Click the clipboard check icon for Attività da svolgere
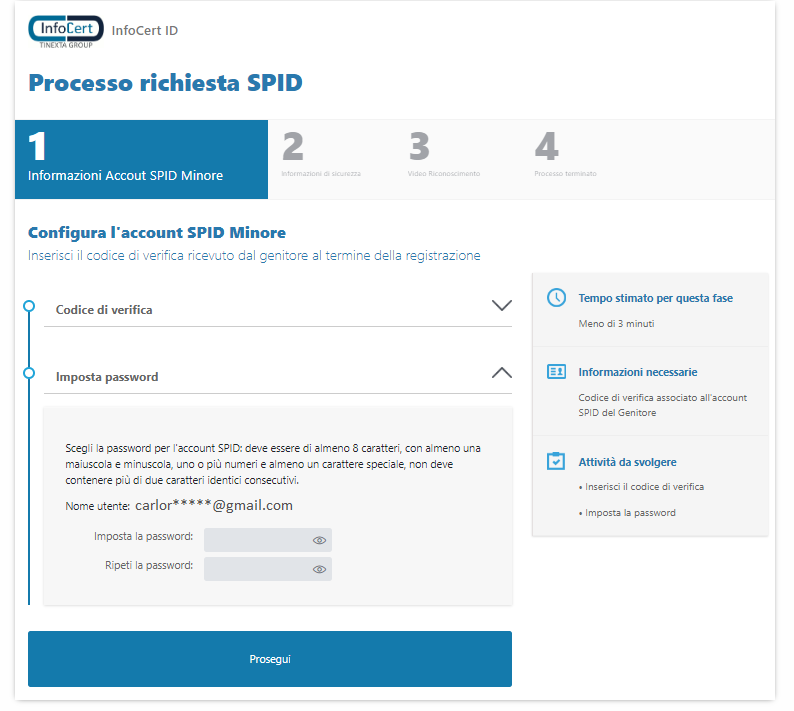Viewport: 794px width, 711px height. 557,462
